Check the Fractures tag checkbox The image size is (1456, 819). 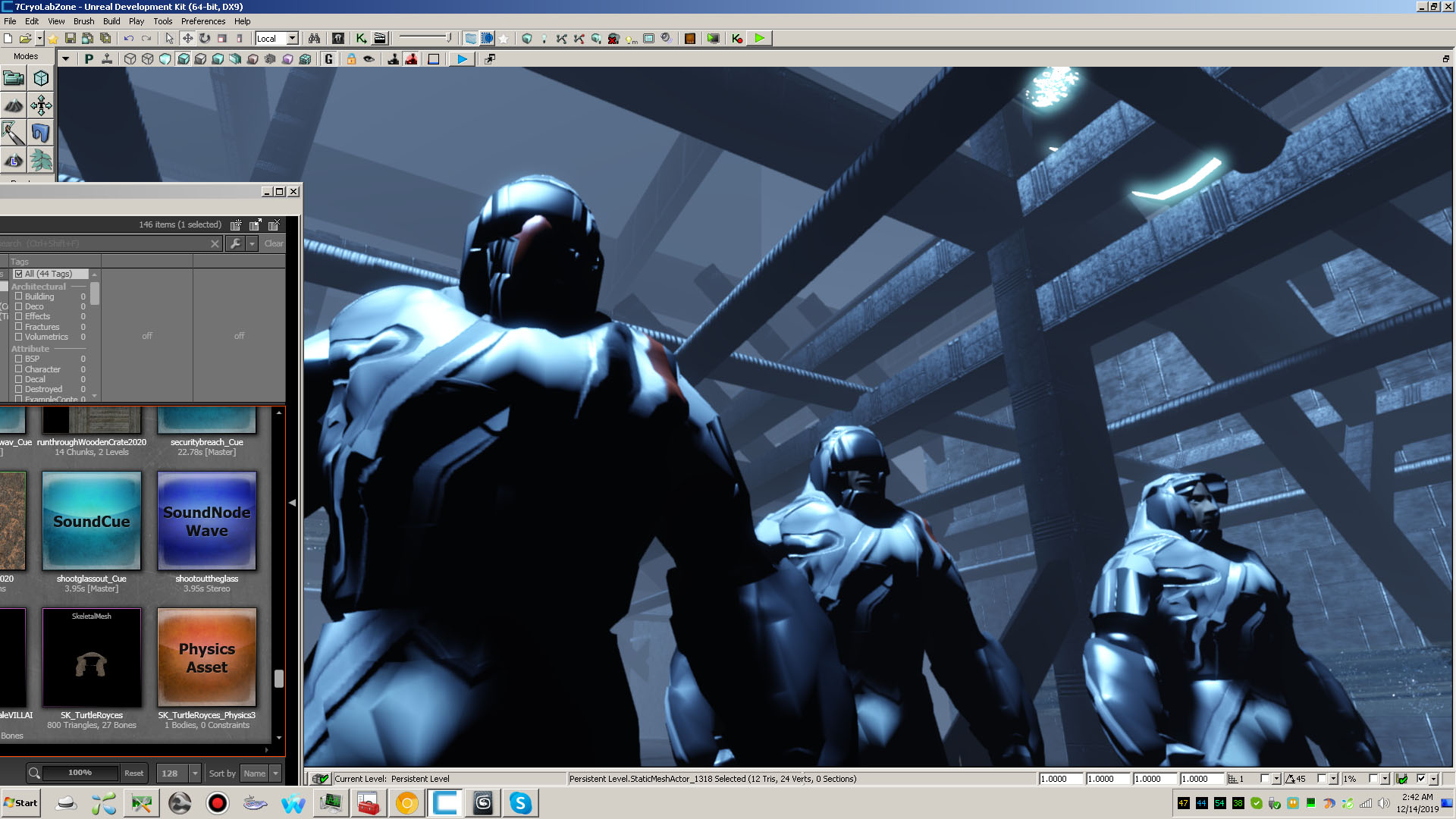click(x=19, y=327)
